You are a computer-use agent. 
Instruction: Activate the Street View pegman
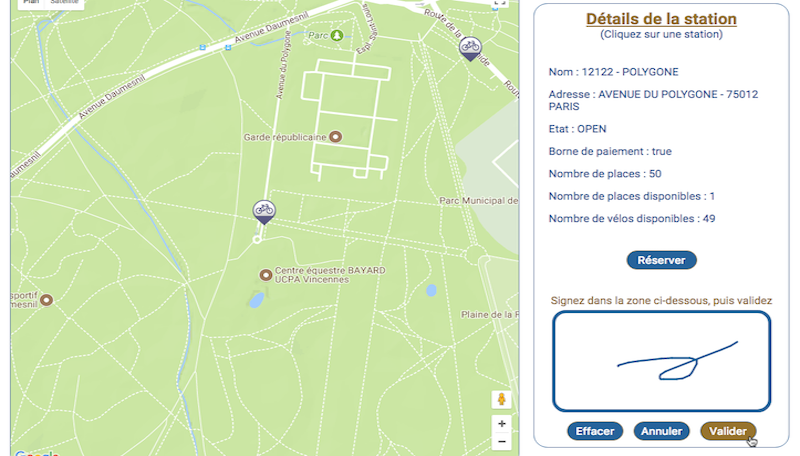click(501, 399)
